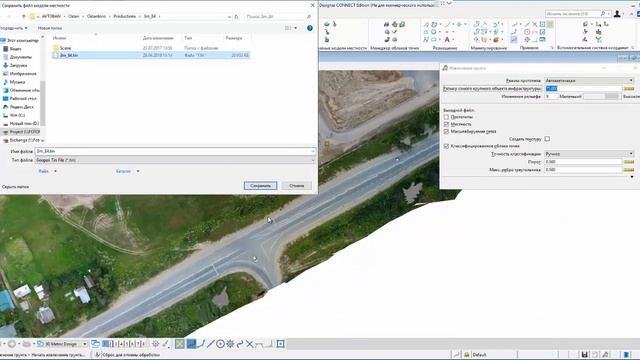Expand the extra options arrow at panel bottom
Image resolution: width=640 pixels, height=360 pixels.
(632, 177)
